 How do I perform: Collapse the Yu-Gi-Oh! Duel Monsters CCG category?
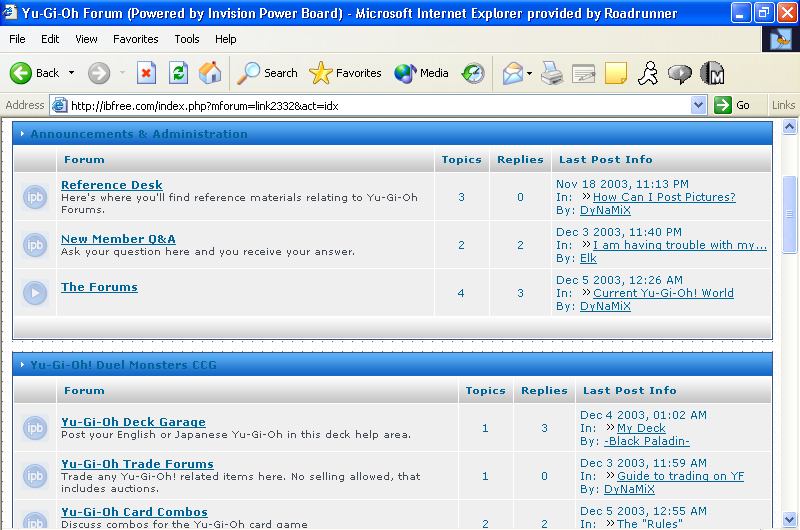pos(22,365)
